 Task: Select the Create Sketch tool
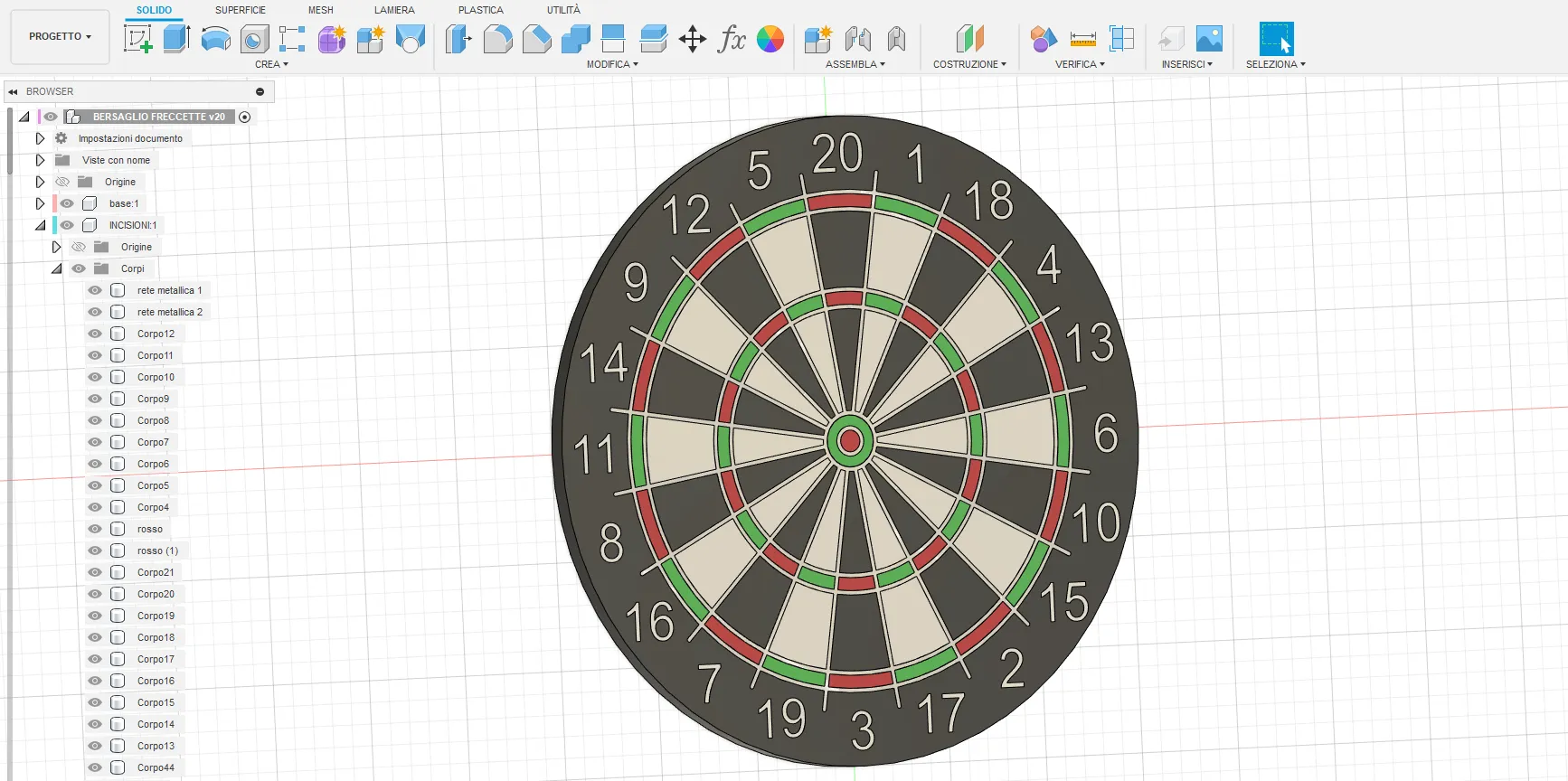tap(137, 39)
